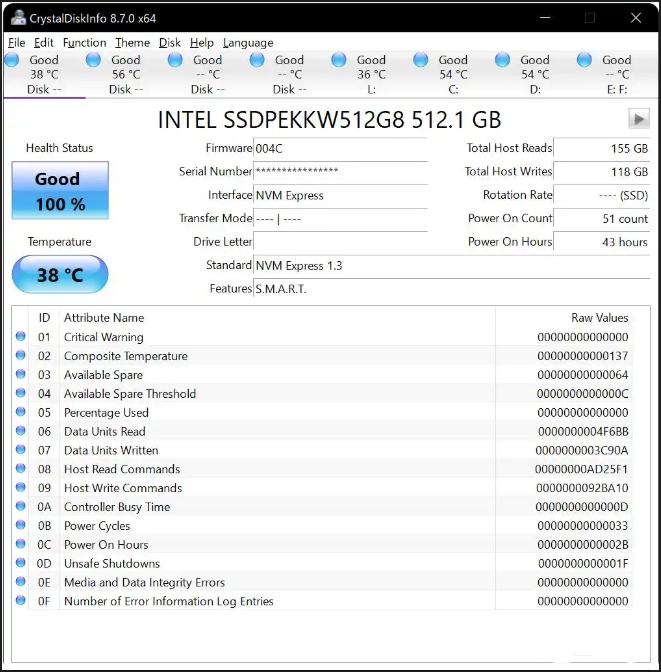The width and height of the screenshot is (661, 672).
Task: Click the INTEL SSDPEKKW512G8 512.1 GB title
Action: [329, 120]
